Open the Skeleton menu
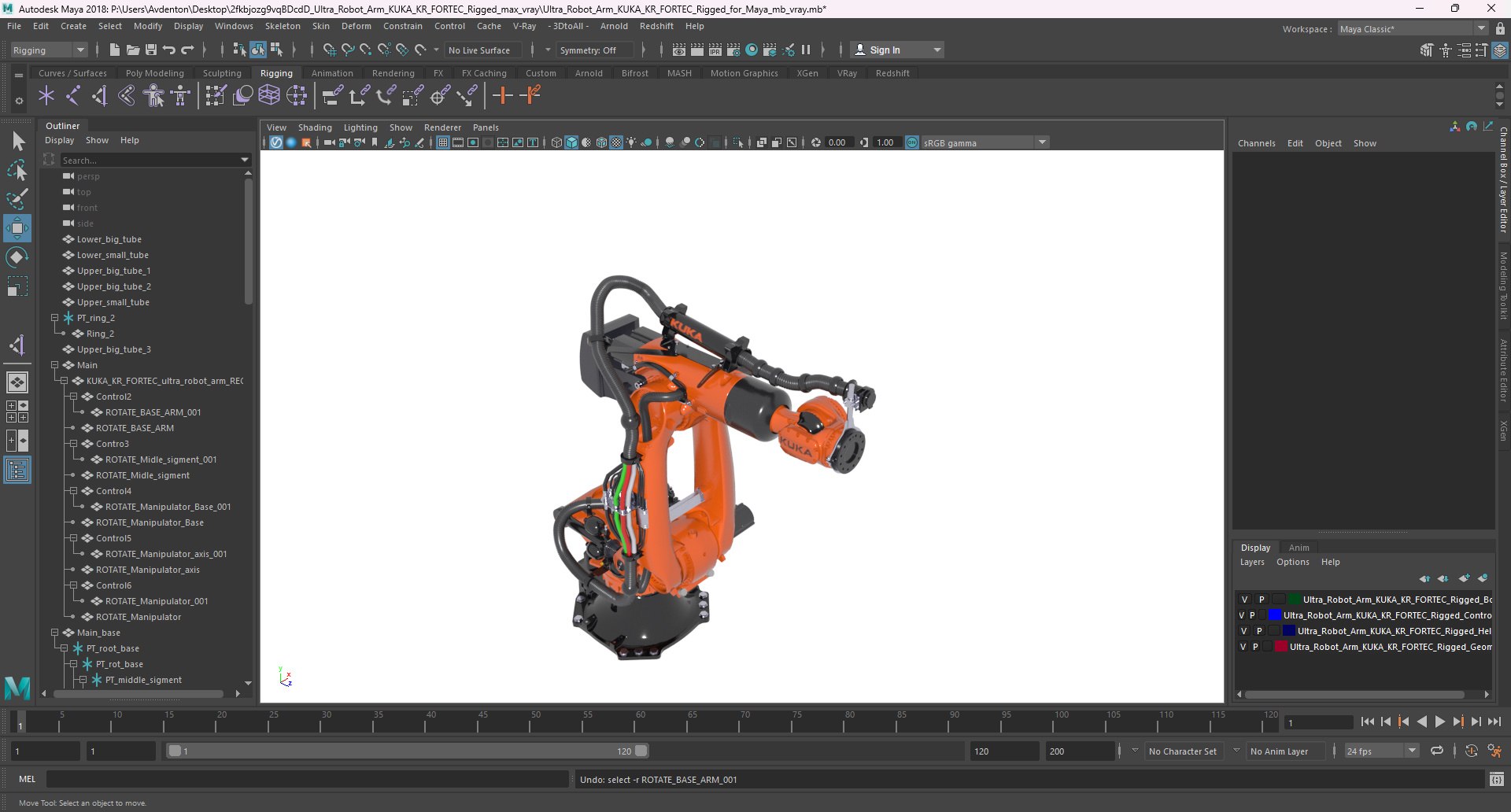 click(283, 26)
